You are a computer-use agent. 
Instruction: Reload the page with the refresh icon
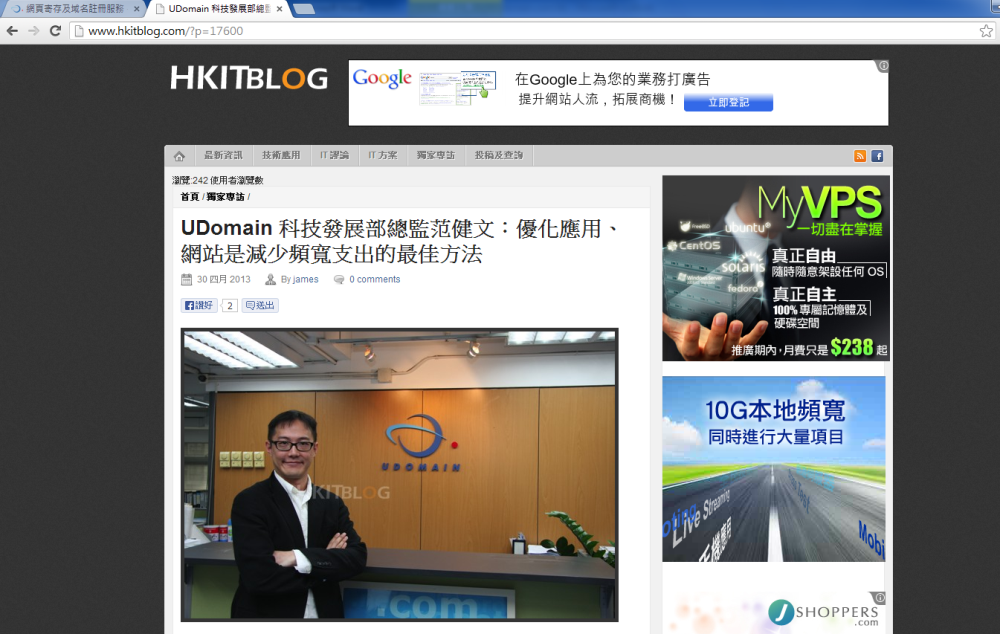pos(55,31)
